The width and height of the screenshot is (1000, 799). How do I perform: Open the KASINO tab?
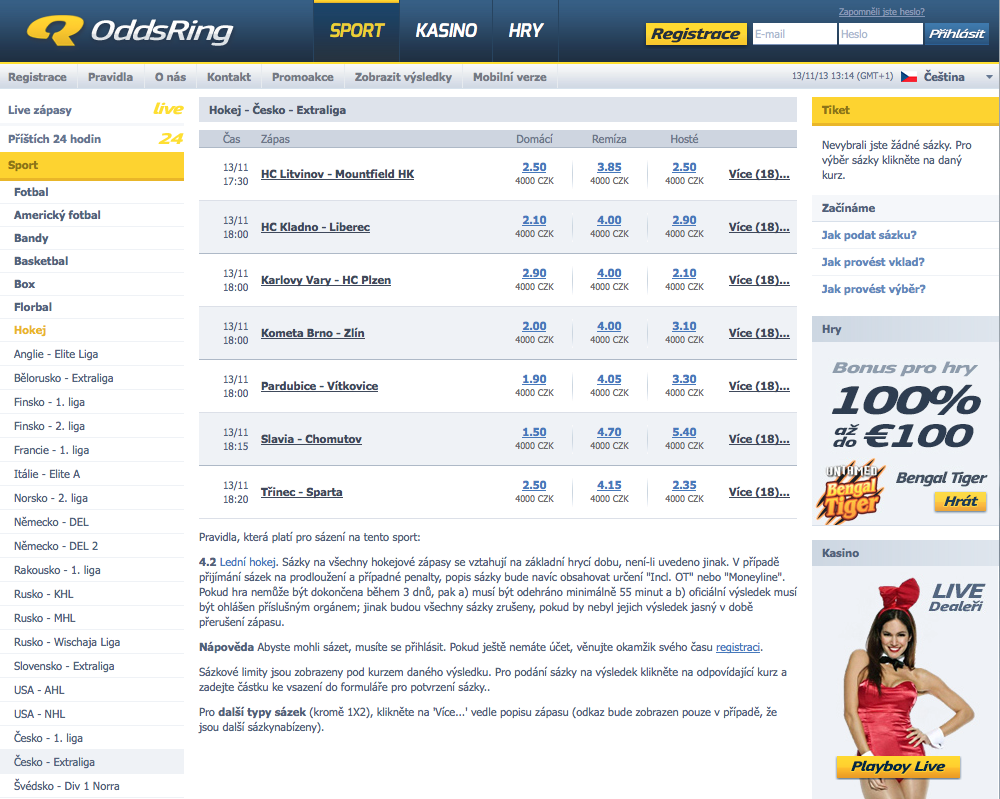(446, 31)
